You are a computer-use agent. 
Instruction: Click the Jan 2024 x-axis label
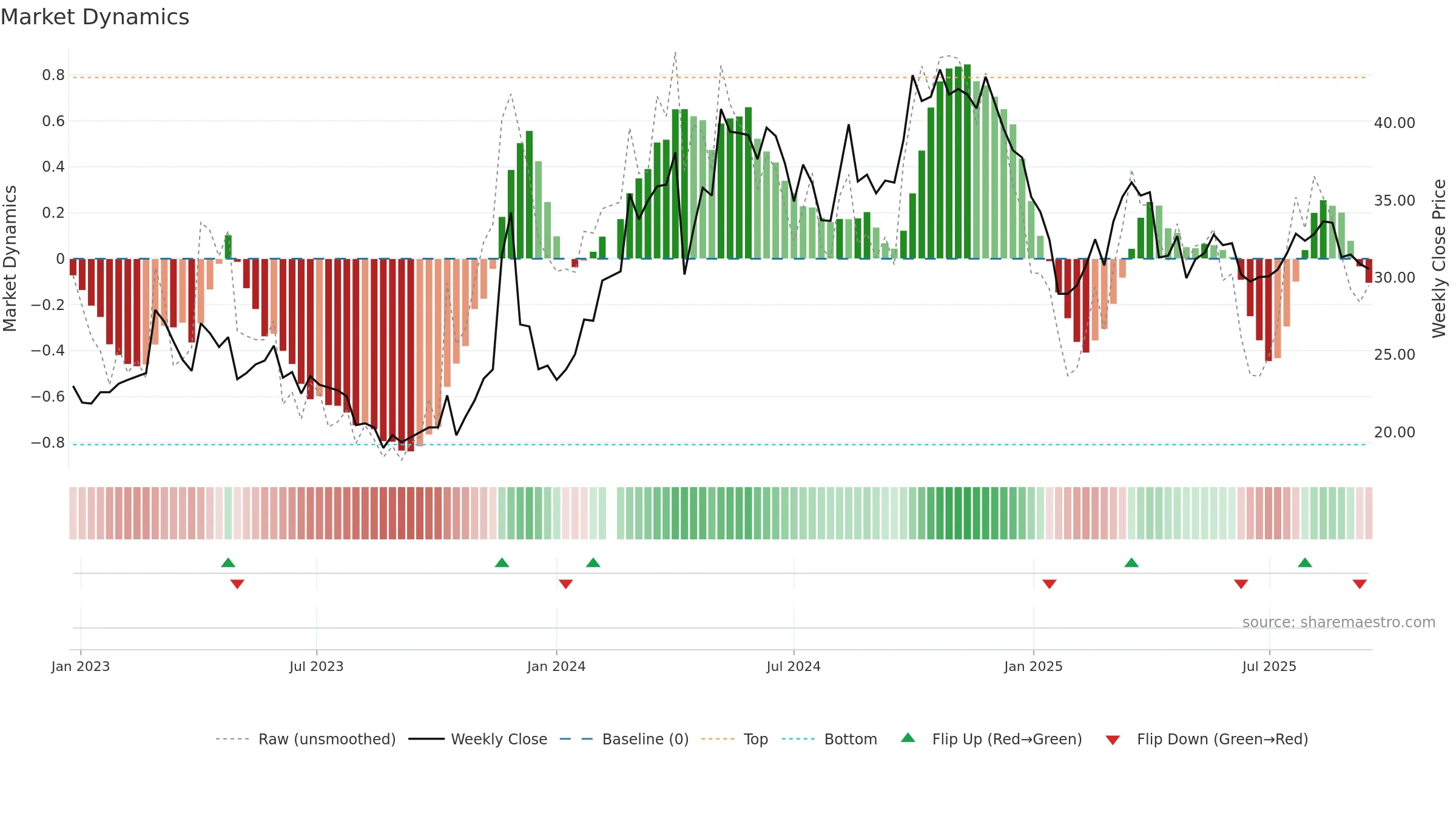556,666
